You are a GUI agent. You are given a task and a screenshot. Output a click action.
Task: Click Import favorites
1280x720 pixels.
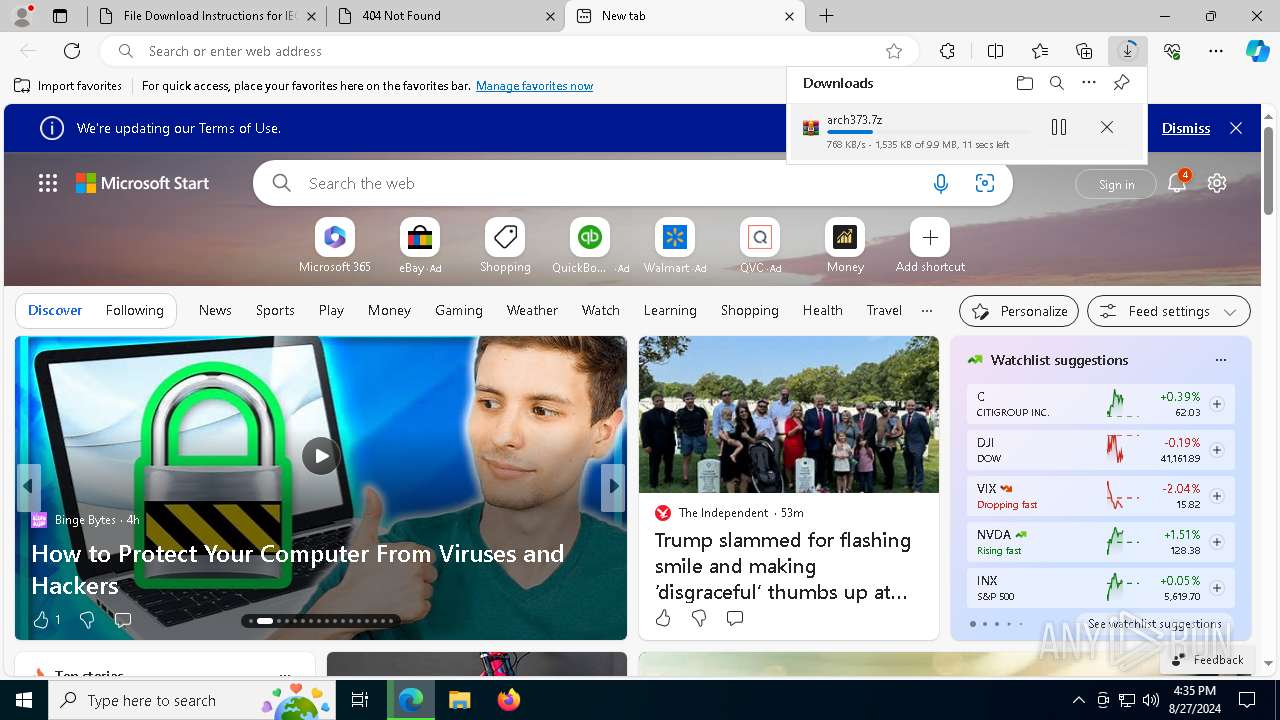click(68, 86)
